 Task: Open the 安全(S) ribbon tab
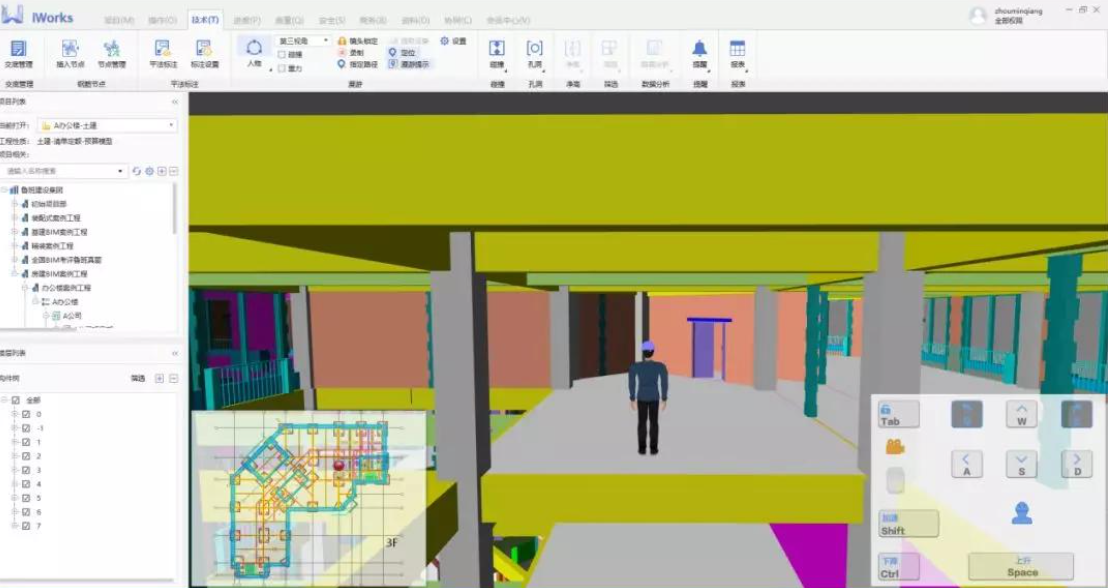click(332, 20)
